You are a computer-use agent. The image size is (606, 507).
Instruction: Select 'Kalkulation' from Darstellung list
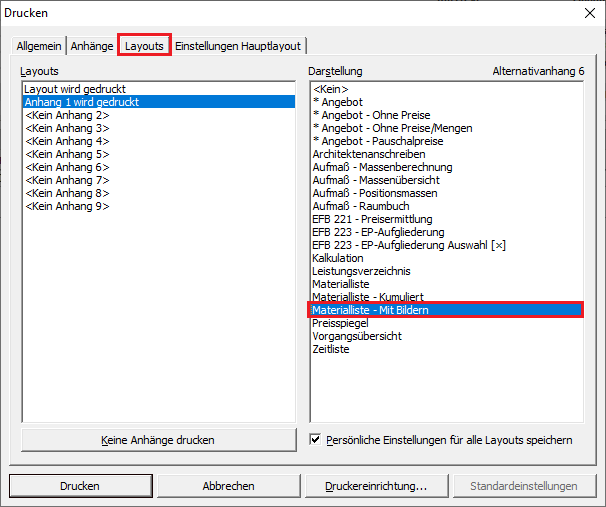coord(339,258)
